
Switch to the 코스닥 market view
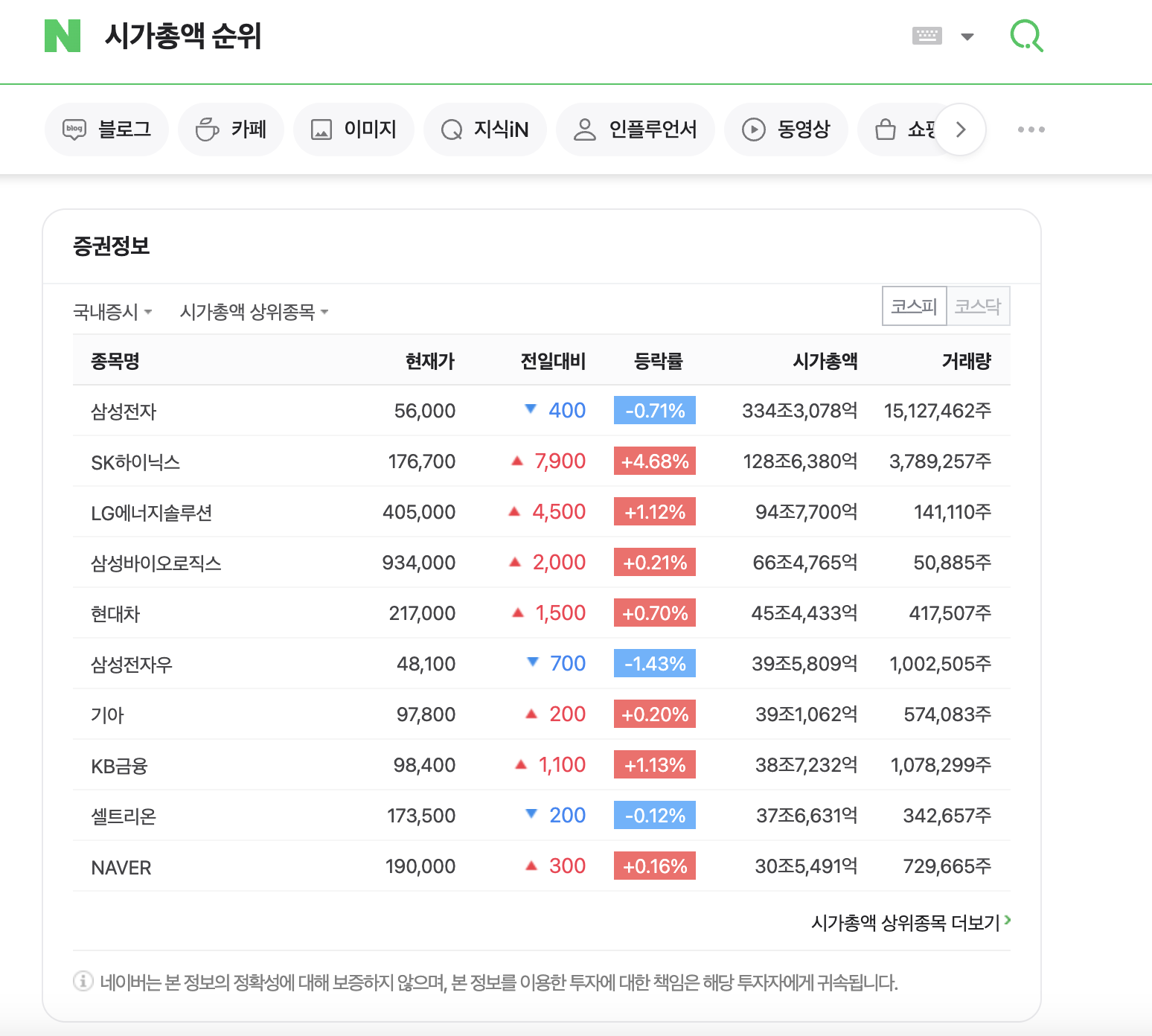coord(978,306)
